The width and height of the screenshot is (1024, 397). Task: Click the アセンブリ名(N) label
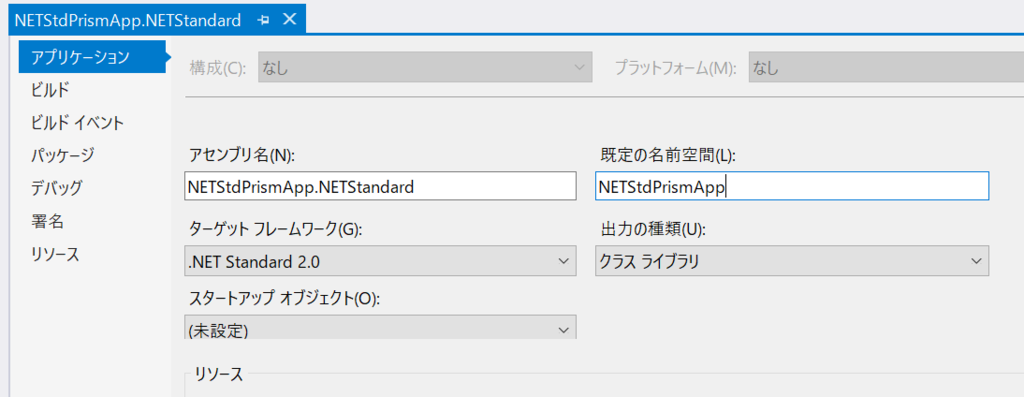(242, 155)
